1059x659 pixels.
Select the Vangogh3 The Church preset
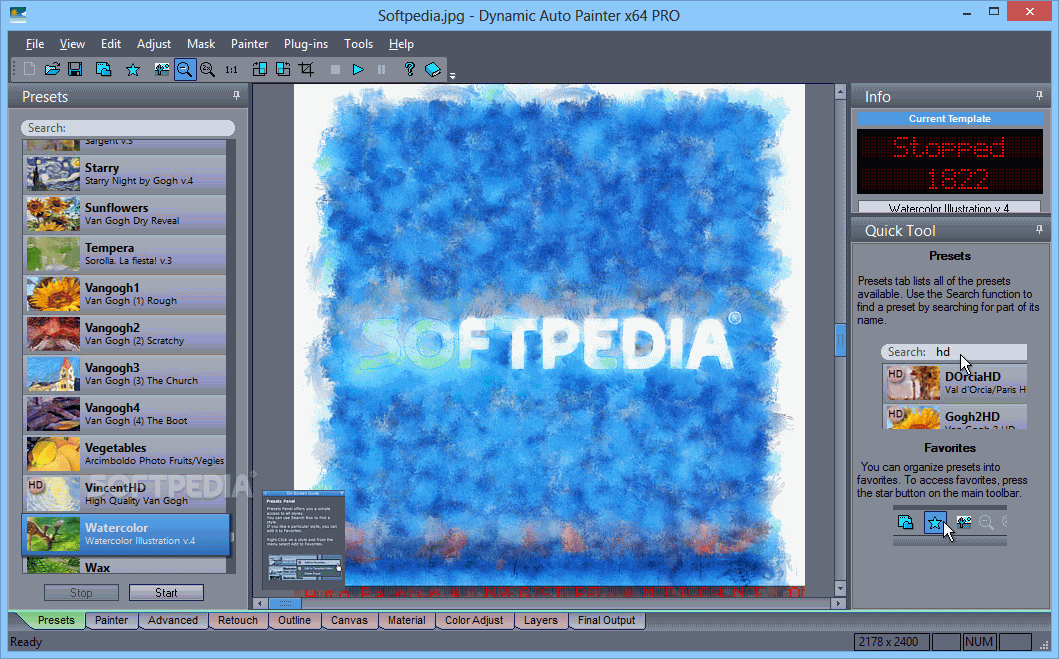point(125,373)
